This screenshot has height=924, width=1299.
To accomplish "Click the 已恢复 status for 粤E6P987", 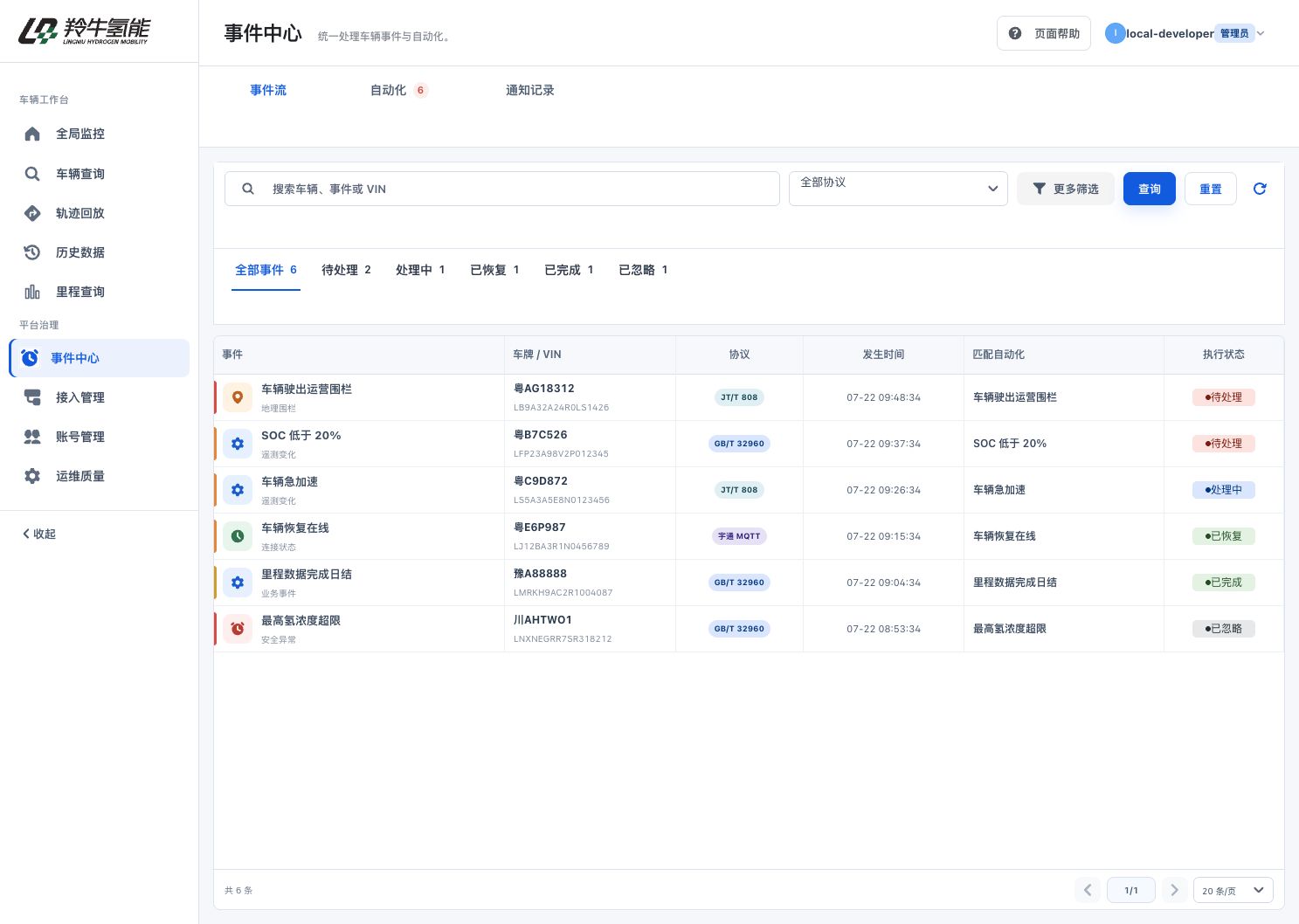I will [x=1224, y=536].
